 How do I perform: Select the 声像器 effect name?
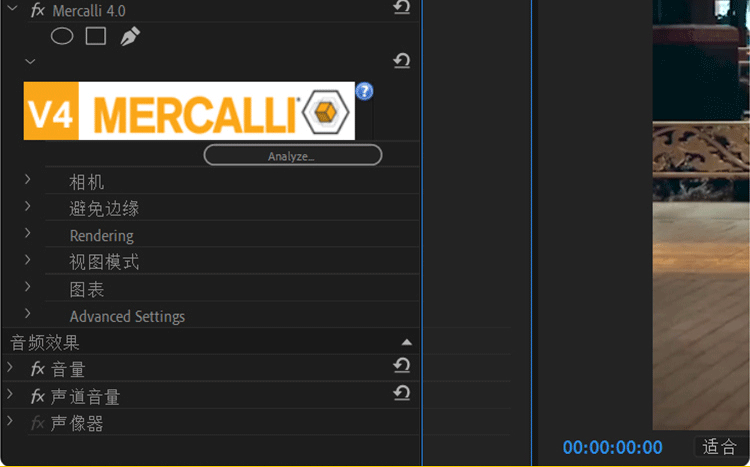tap(77, 423)
